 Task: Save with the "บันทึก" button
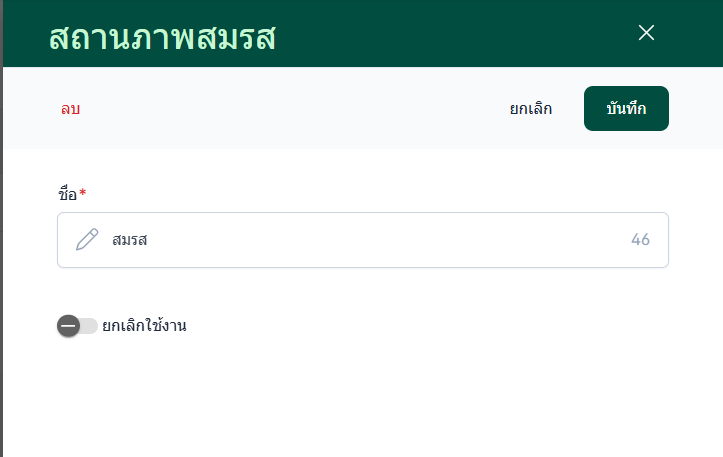pos(626,109)
